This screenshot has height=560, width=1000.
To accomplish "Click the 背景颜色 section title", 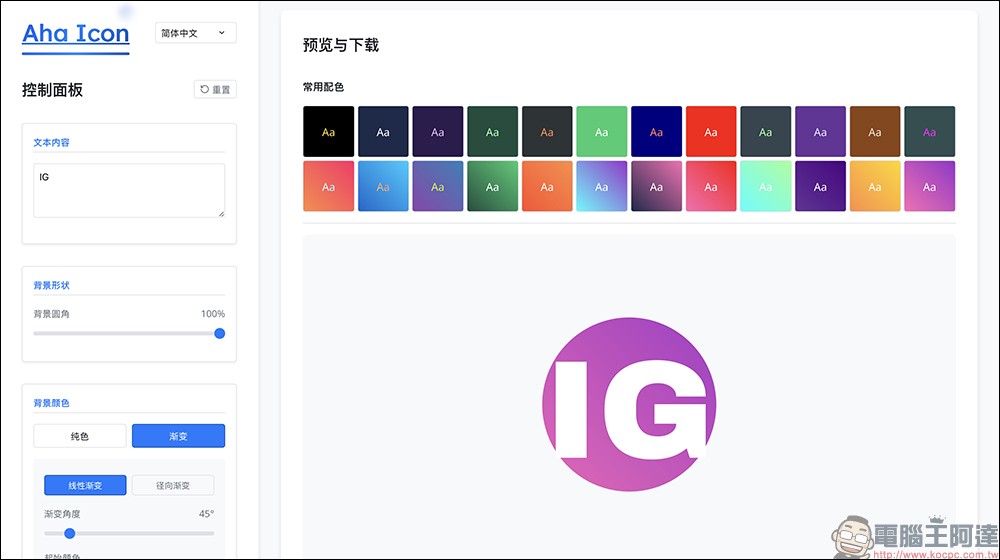I will coord(52,403).
